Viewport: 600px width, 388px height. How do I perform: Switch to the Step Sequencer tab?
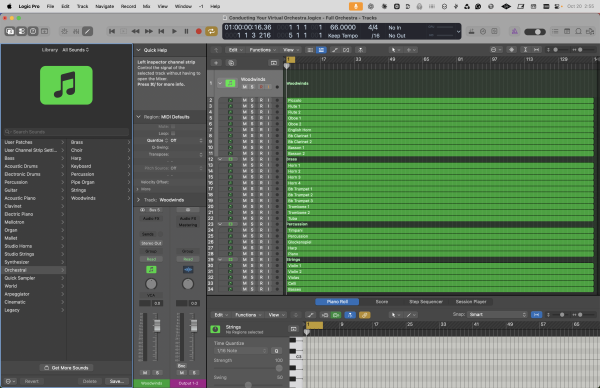pos(426,302)
